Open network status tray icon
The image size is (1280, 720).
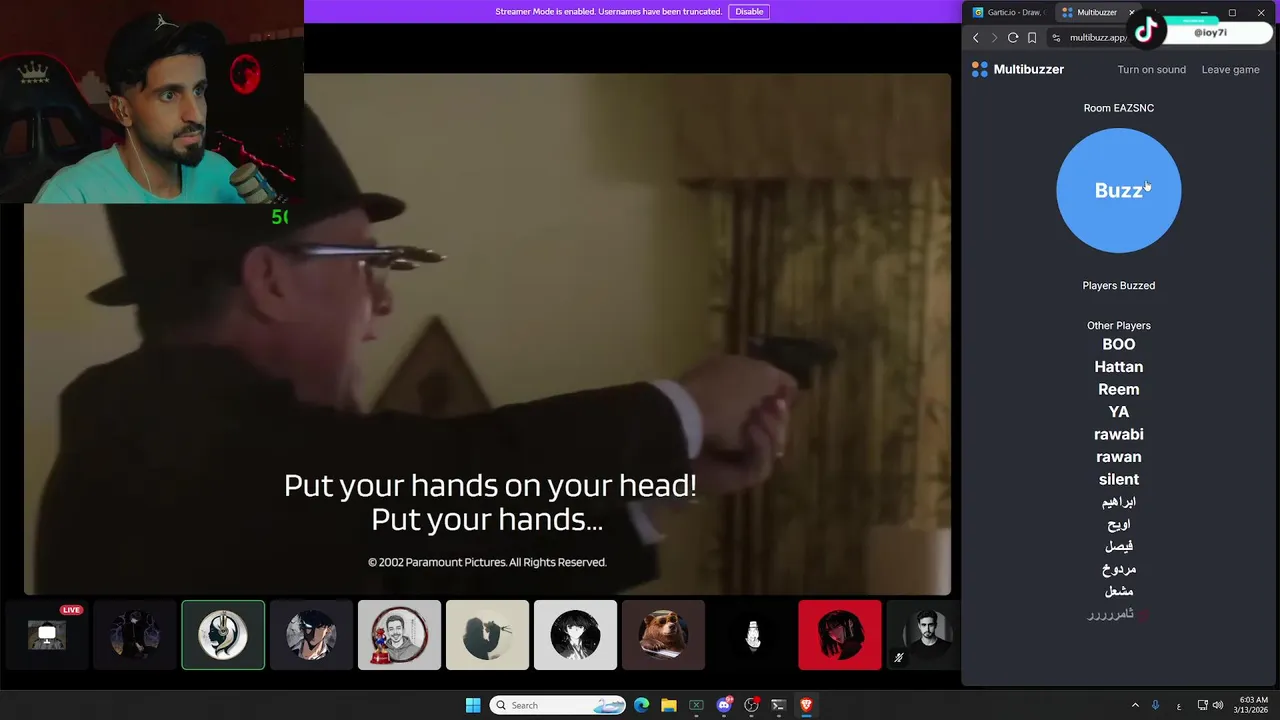click(x=1202, y=705)
